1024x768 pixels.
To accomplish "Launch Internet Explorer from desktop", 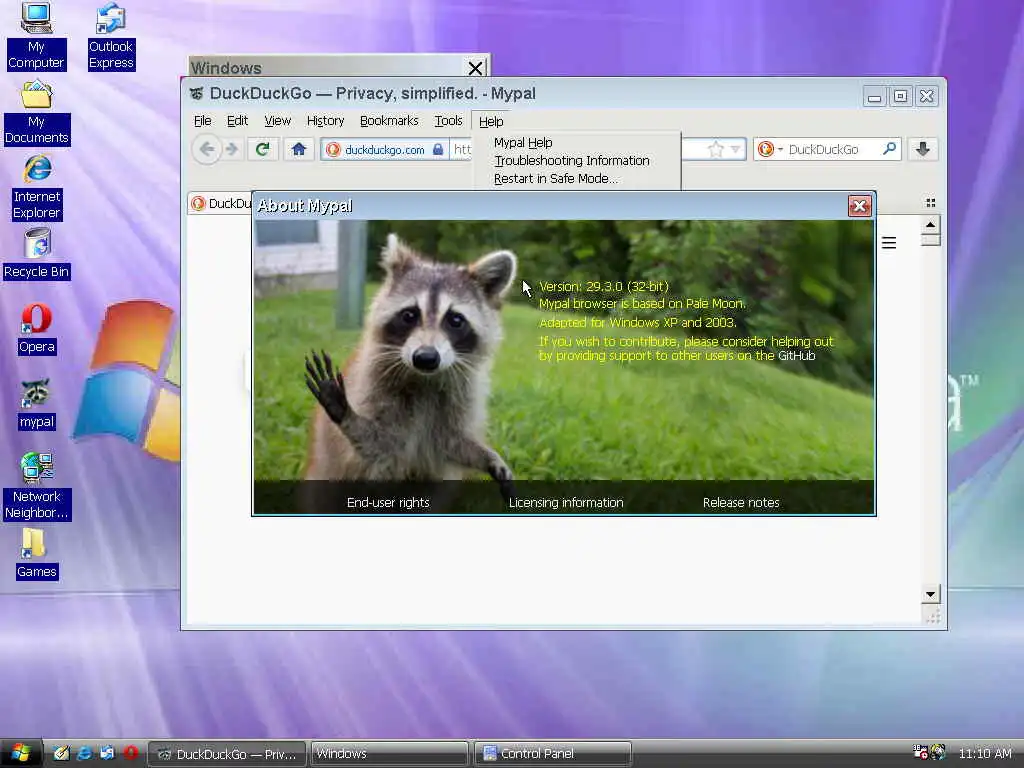I will [x=37, y=187].
